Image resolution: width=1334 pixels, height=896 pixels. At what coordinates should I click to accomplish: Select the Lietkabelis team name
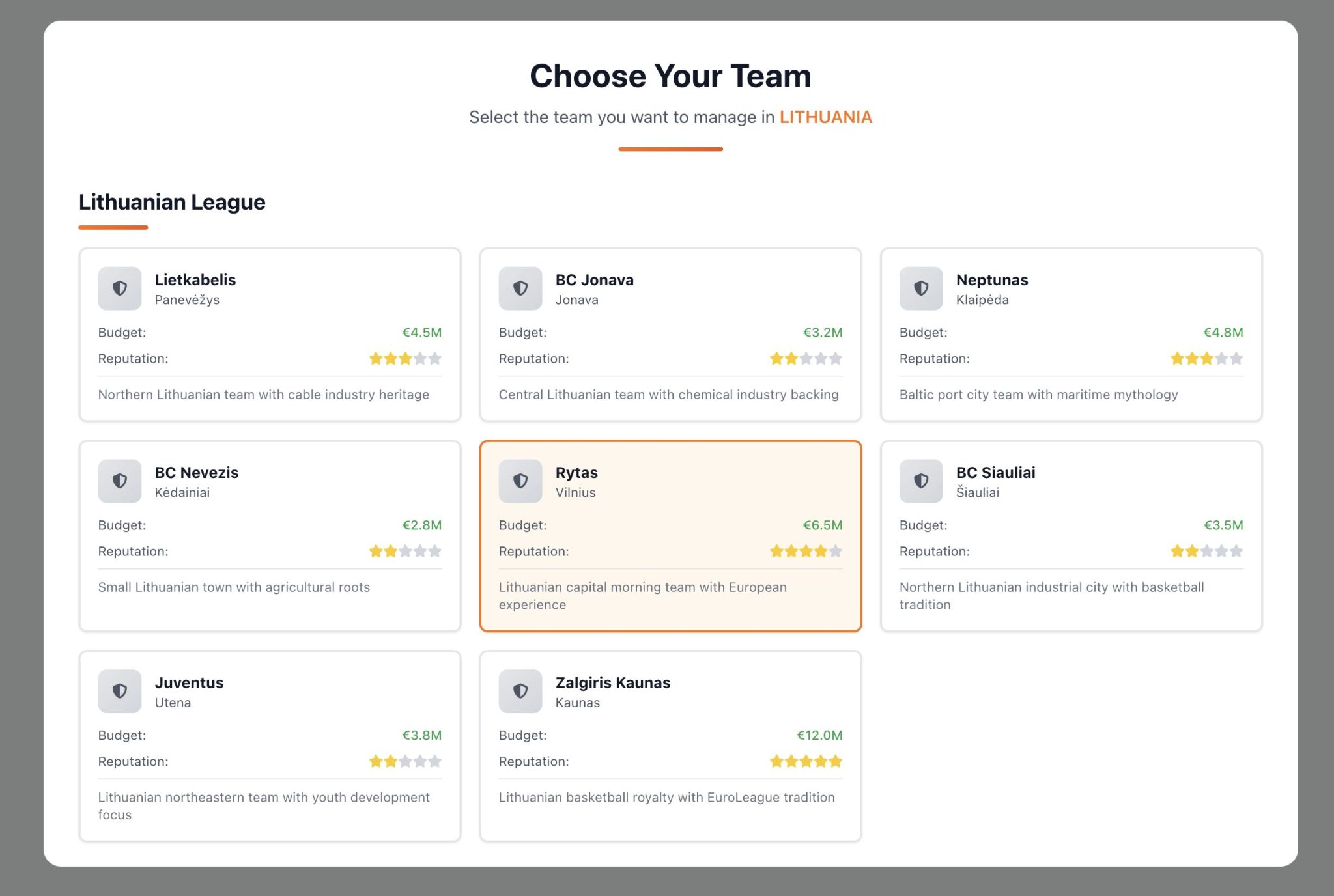(x=195, y=280)
